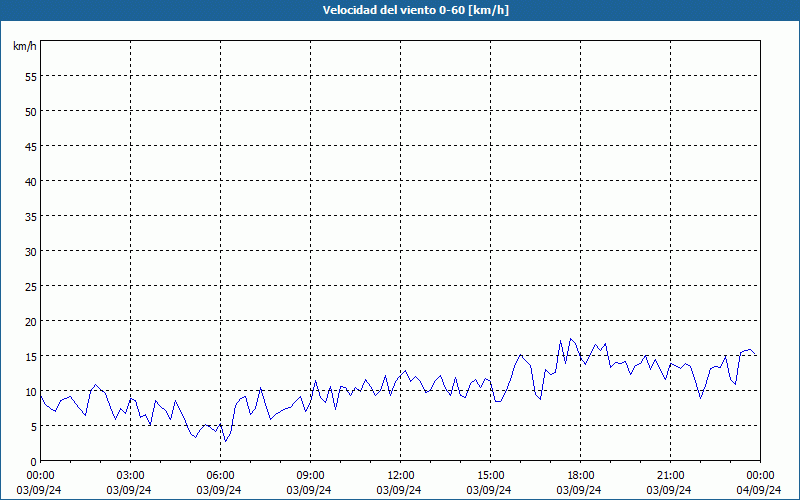Click the '03/09/24' date under 12:00
Image resolution: width=800 pixels, height=500 pixels.
click(399, 490)
